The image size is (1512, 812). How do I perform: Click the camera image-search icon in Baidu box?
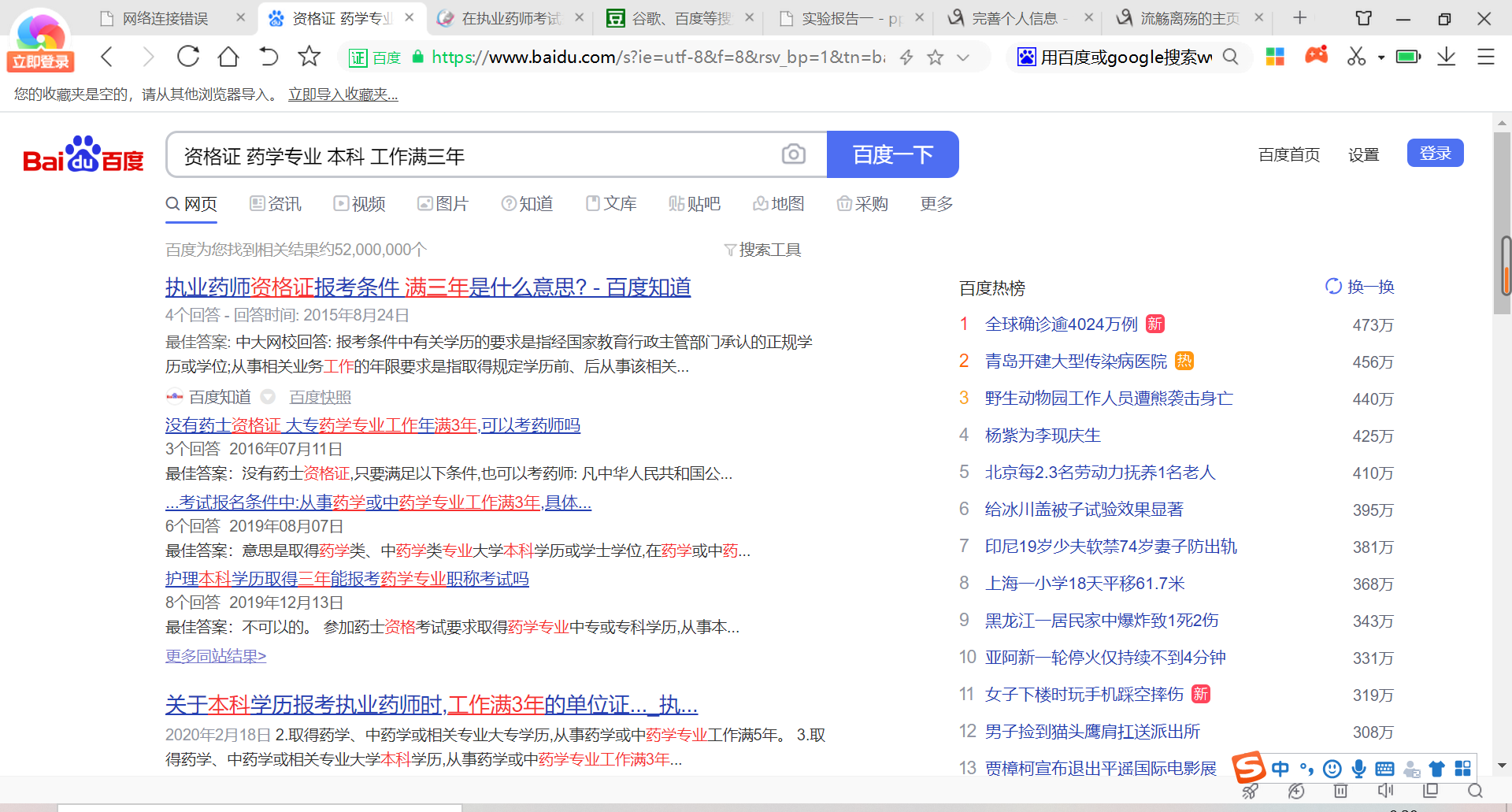click(794, 154)
